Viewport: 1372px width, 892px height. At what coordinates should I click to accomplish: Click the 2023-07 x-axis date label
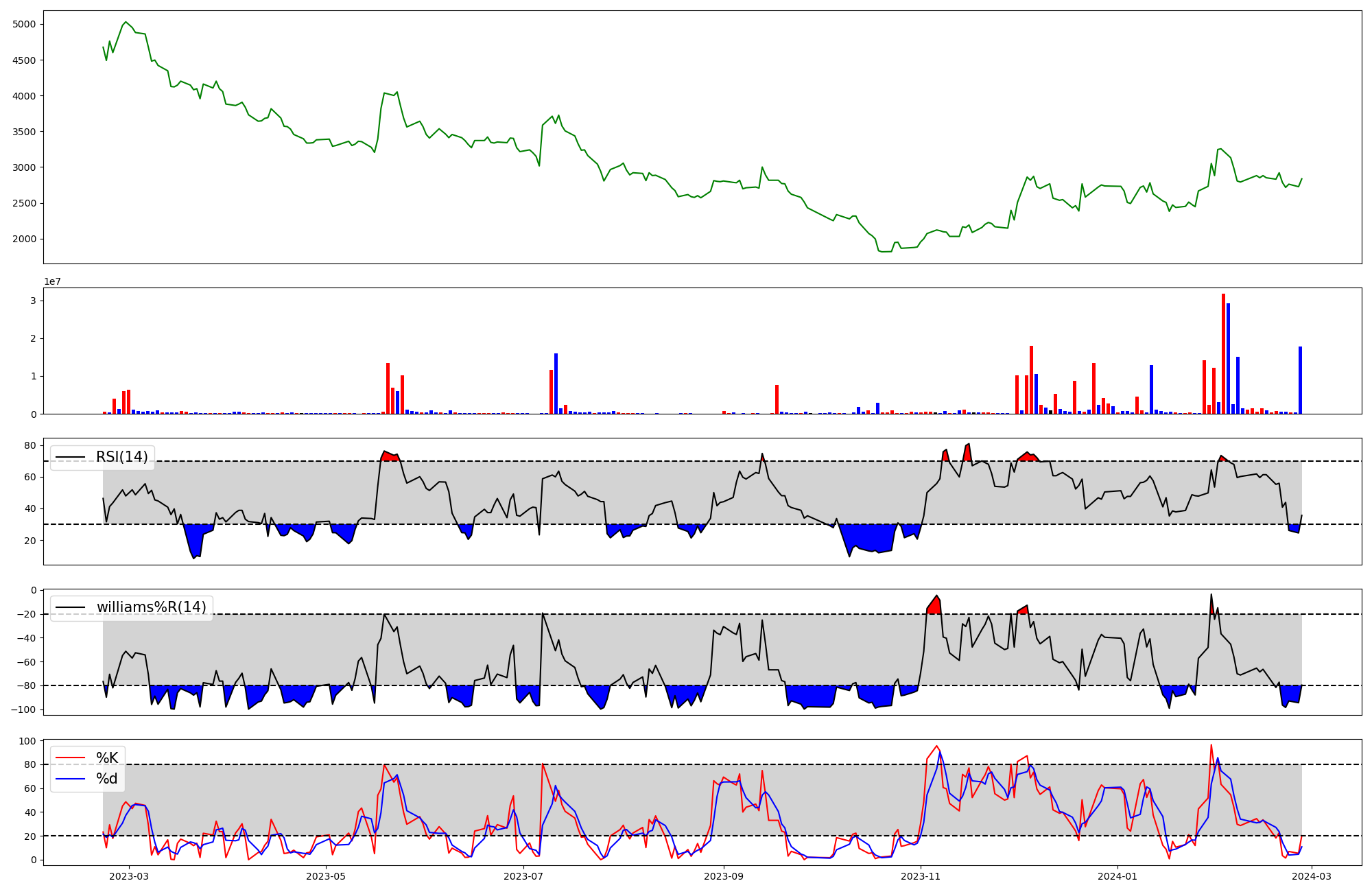pos(523,876)
